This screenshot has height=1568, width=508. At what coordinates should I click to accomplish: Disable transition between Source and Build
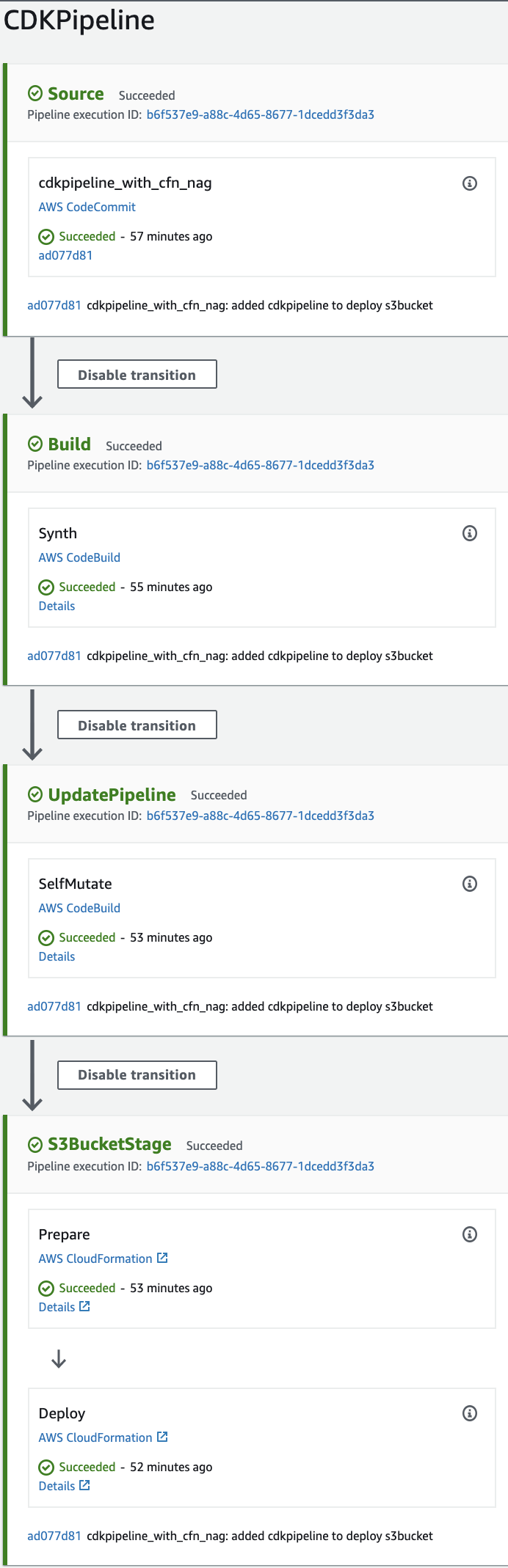(x=137, y=374)
